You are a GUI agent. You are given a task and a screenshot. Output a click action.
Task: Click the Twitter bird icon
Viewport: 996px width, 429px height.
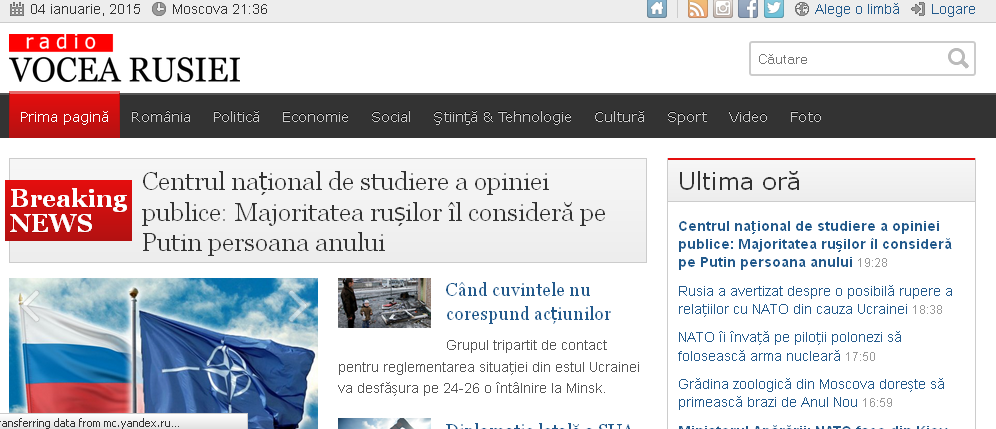773,10
